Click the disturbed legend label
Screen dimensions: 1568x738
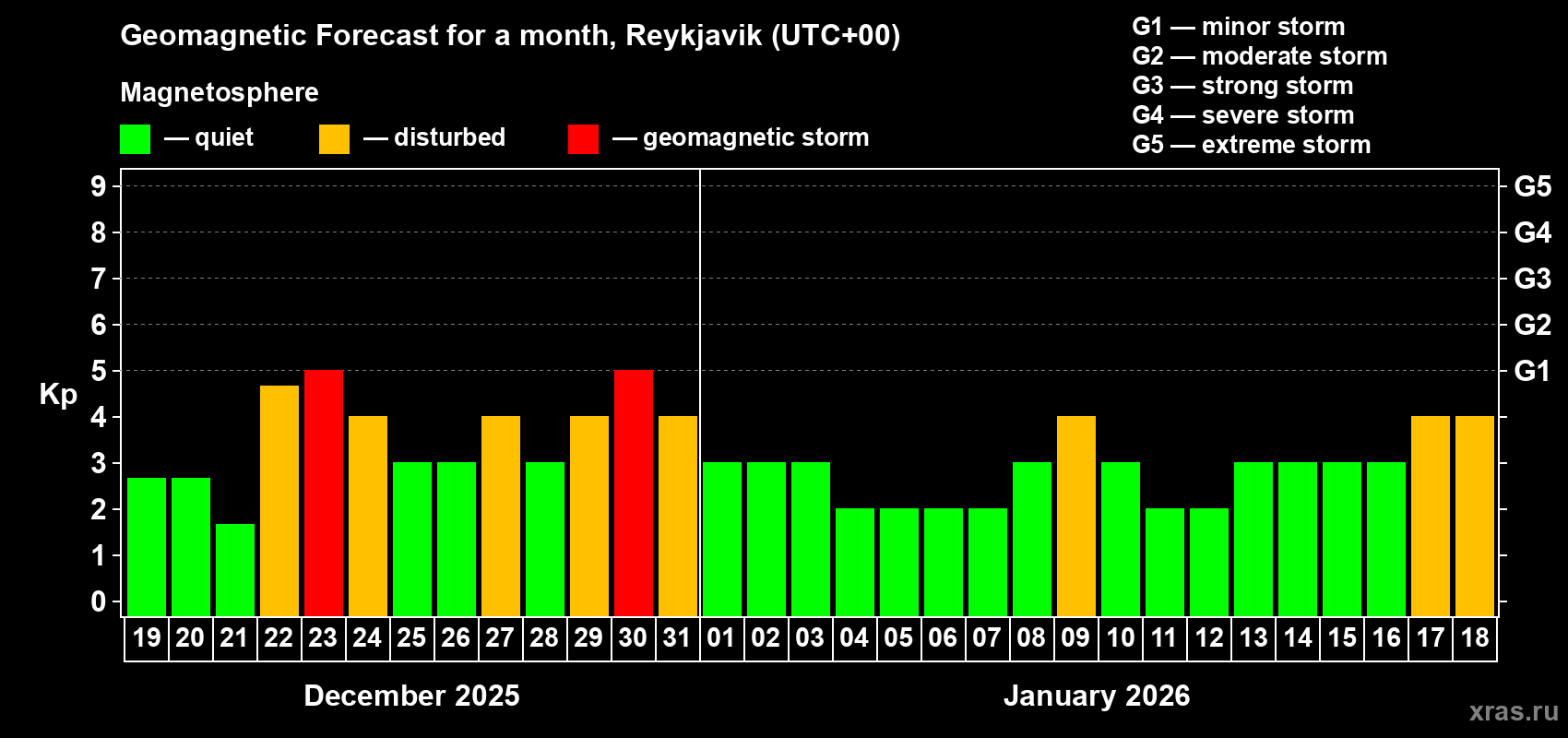(x=449, y=137)
